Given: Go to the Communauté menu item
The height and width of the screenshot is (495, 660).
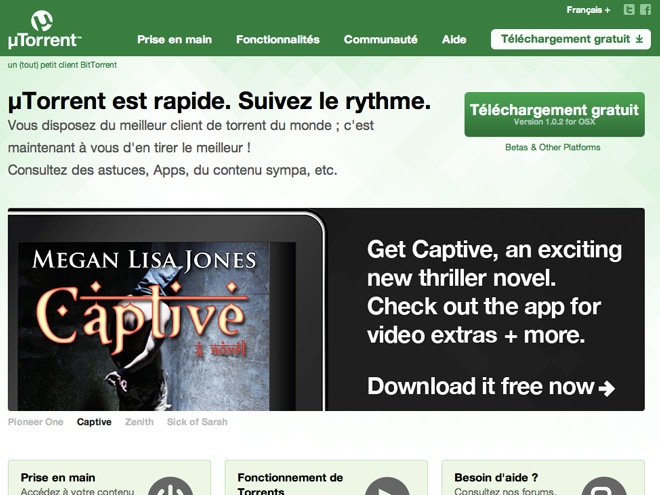Looking at the screenshot, I should [381, 40].
